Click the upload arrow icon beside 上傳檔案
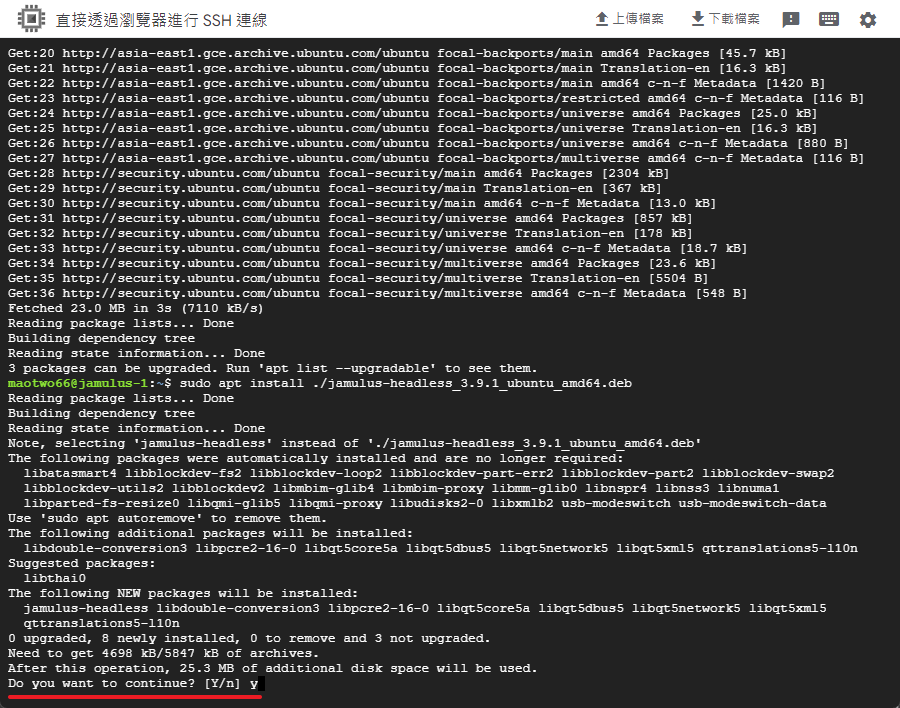This screenshot has width=900, height=708. point(602,19)
